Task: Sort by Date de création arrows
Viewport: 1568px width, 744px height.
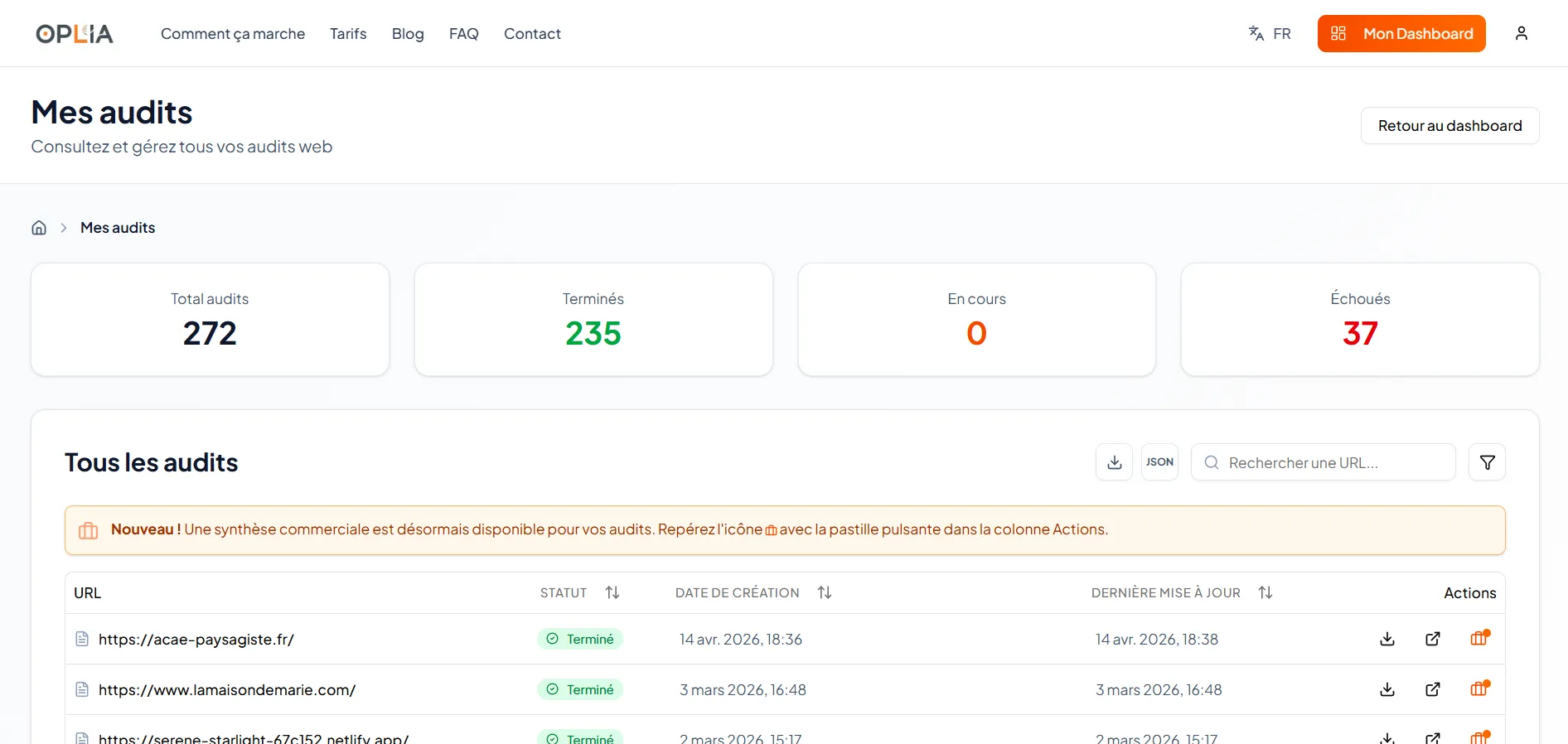Action: click(x=825, y=592)
